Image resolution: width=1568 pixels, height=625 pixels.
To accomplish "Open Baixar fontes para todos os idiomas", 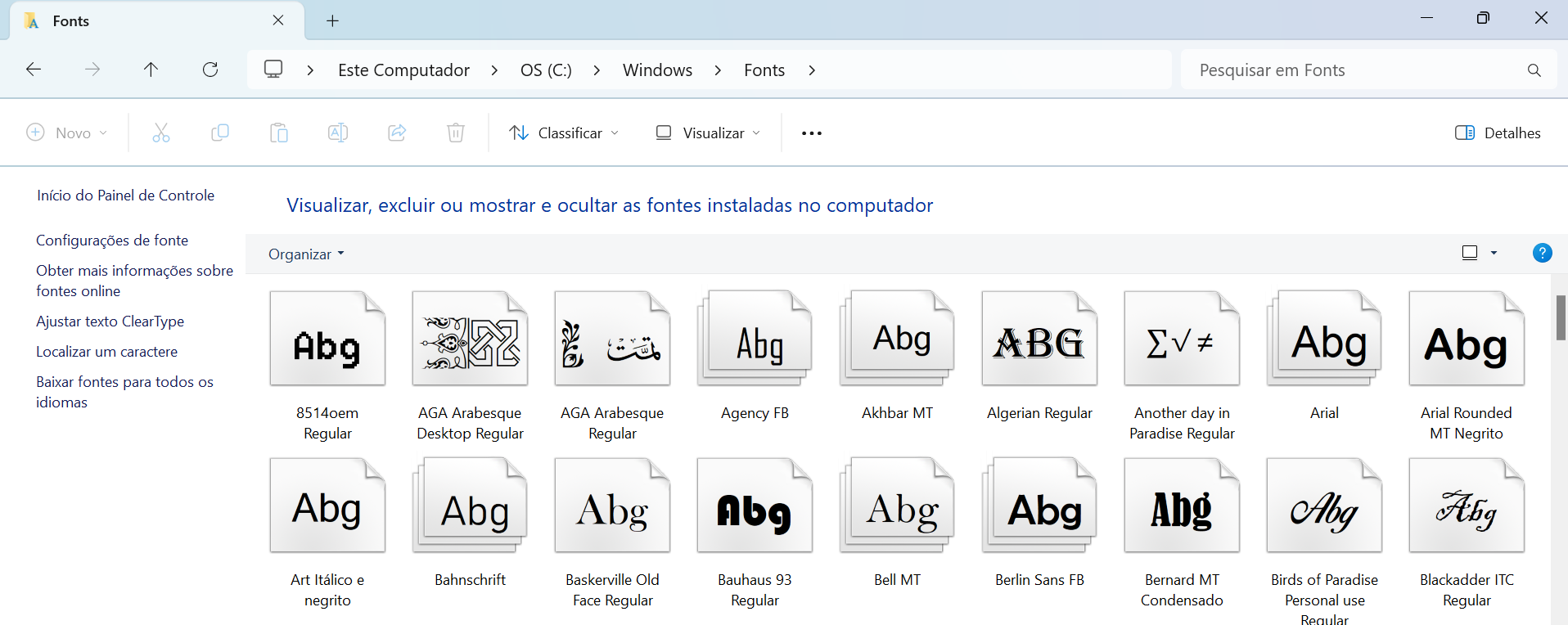I will coord(124,392).
